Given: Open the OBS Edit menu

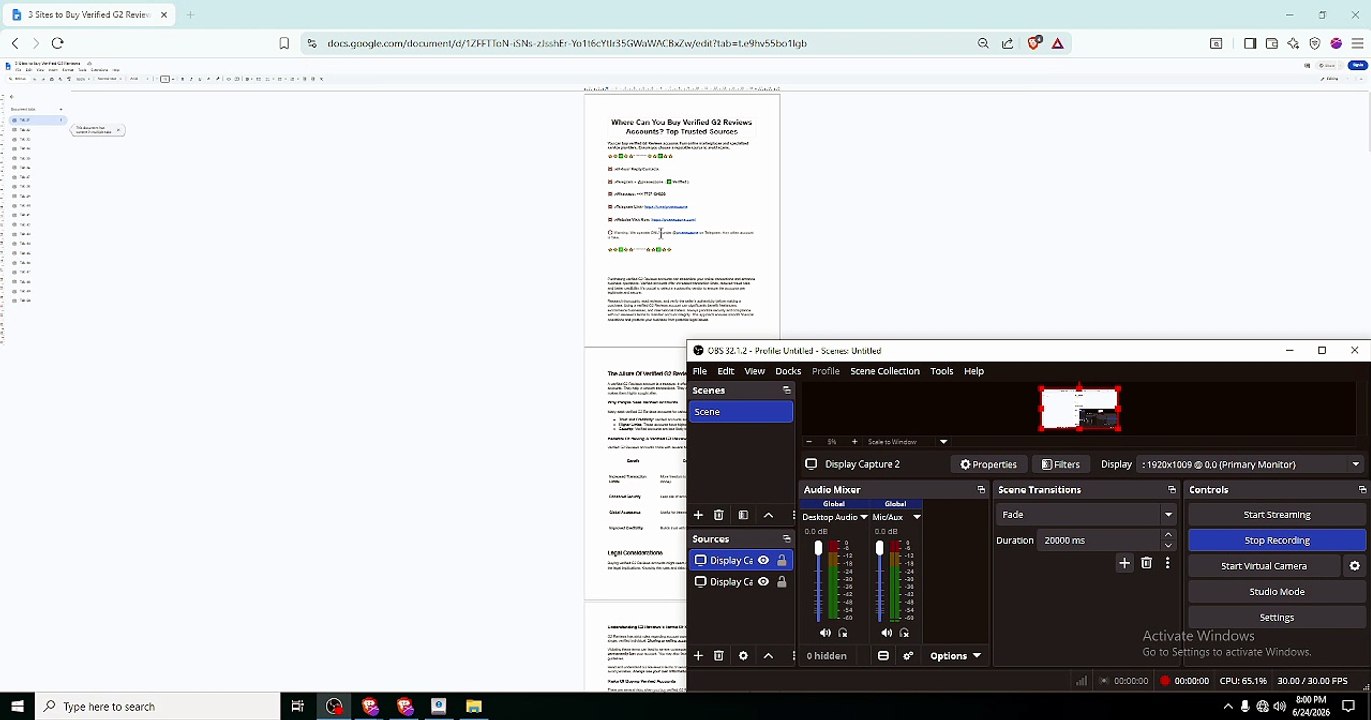Looking at the screenshot, I should (x=726, y=371).
